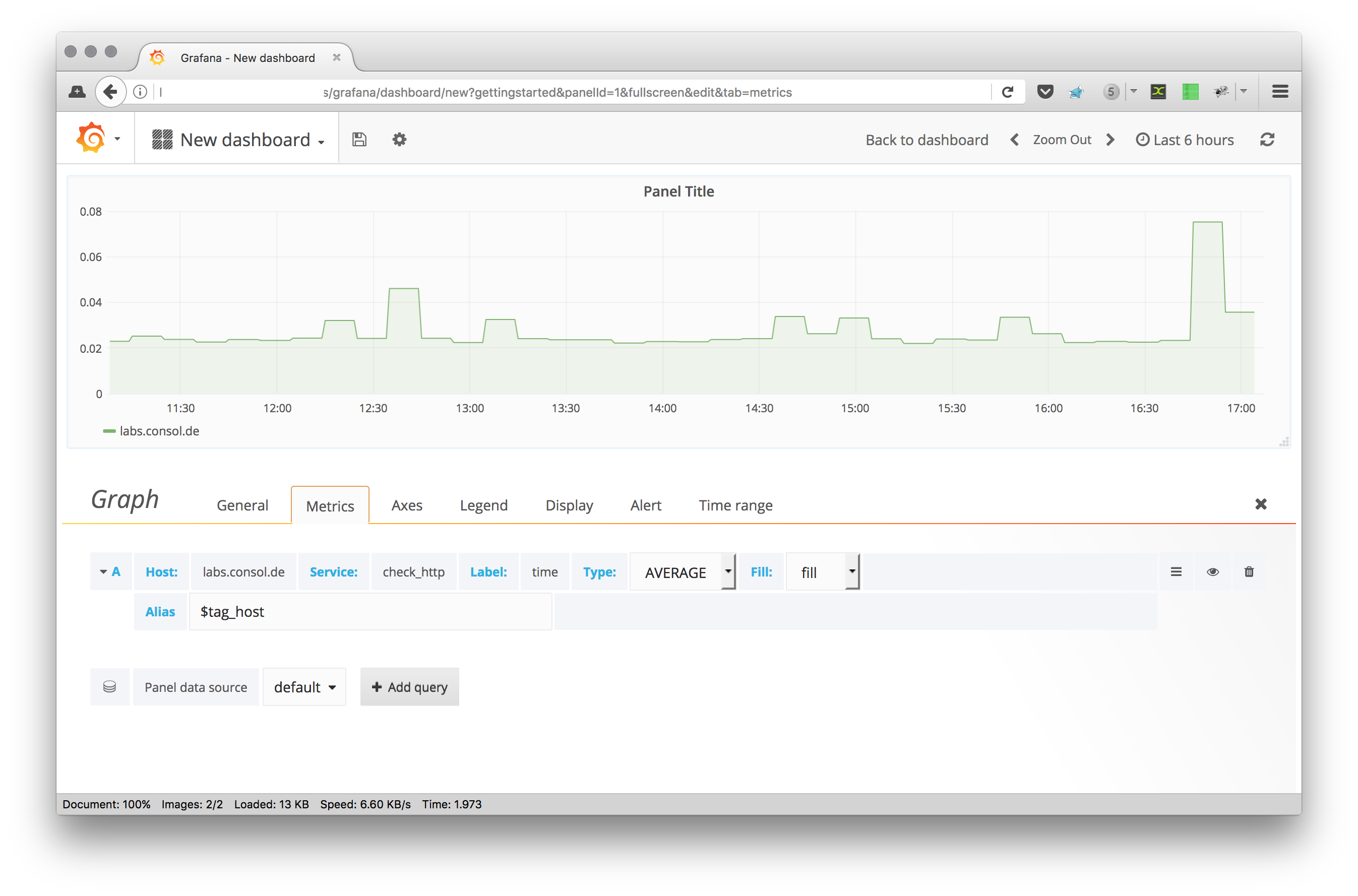Expand the Panel data source default dropdown

pyautogui.click(x=304, y=687)
